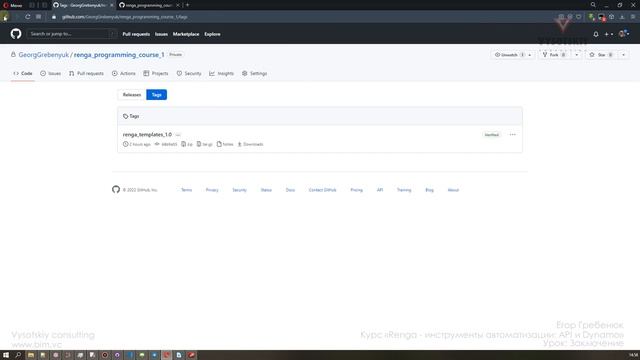Open the Contact GitHub footer link
The image size is (640, 360).
point(322,190)
